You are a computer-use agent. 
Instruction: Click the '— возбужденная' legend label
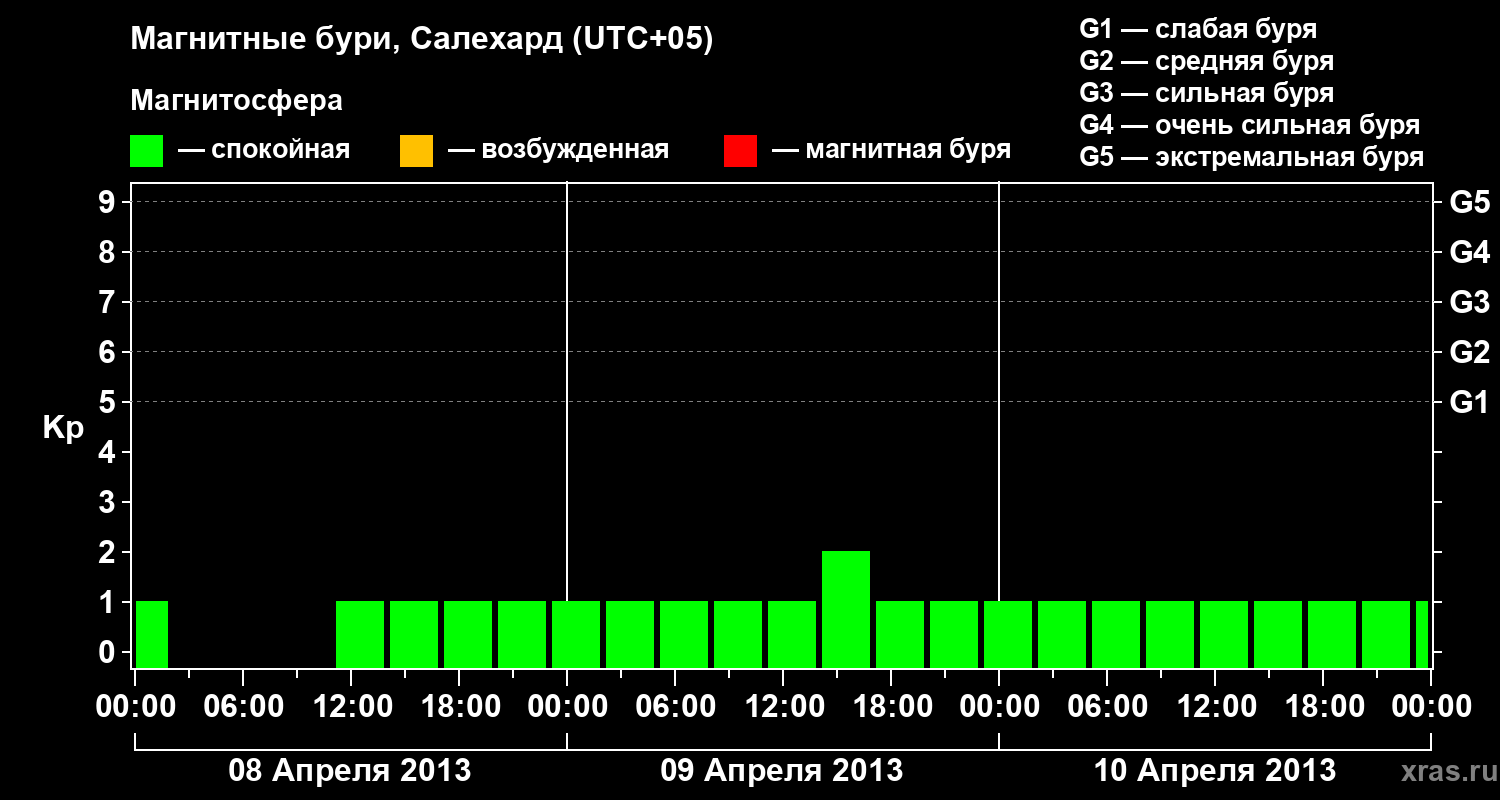coord(558,150)
